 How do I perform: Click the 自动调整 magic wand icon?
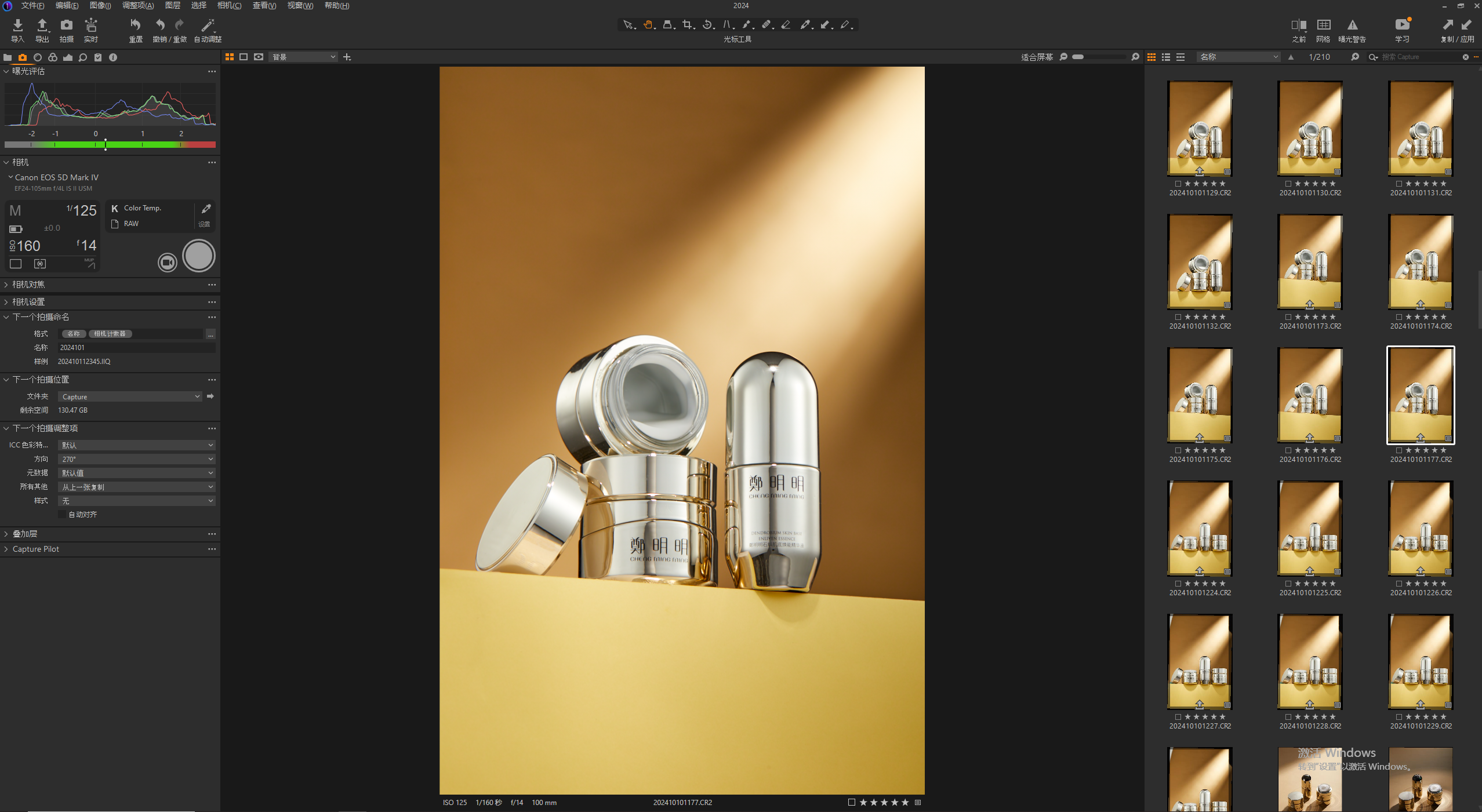(208, 25)
